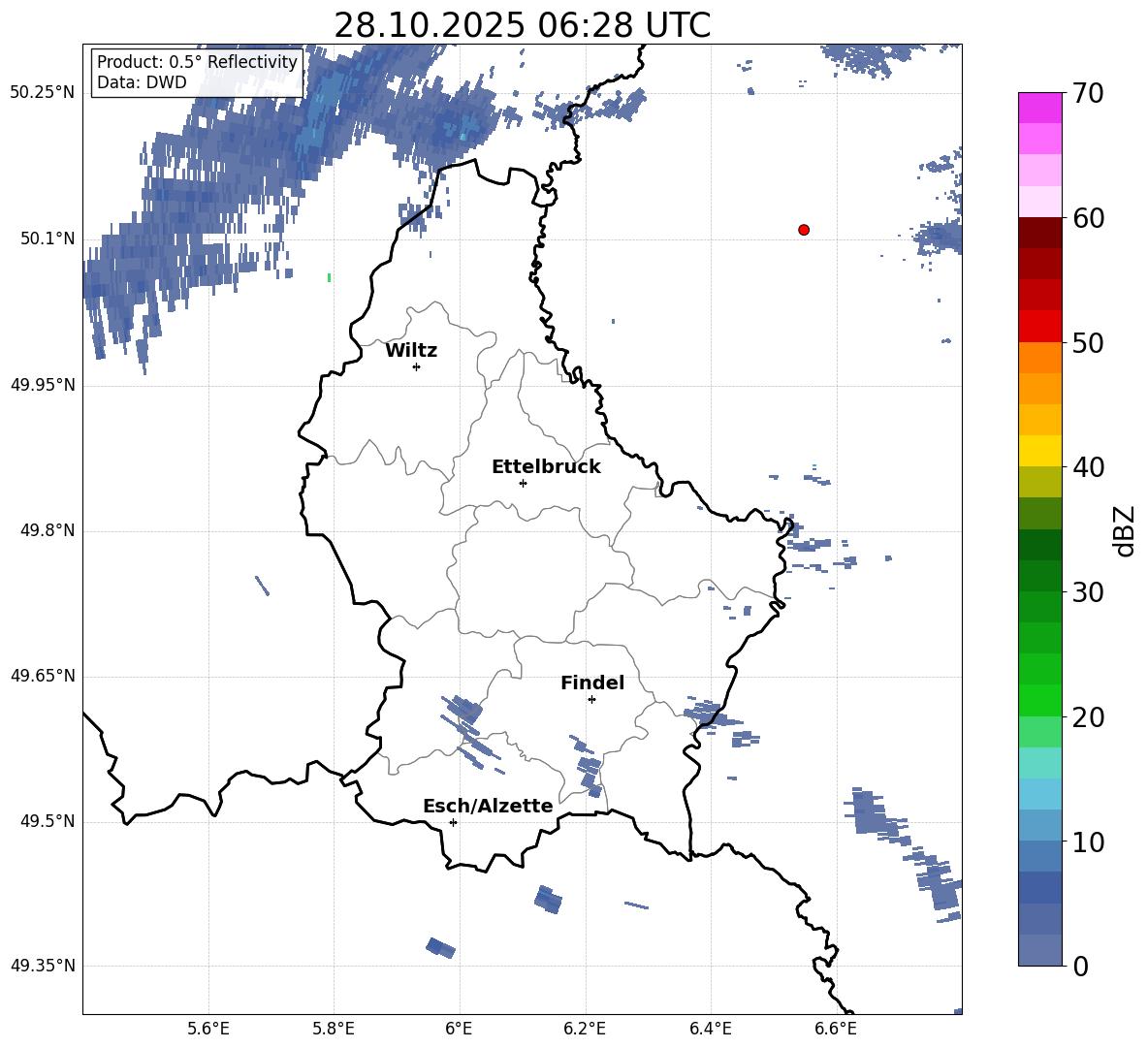Viewport: 1148px width, 1048px height.
Task: Click the 5.6°E longitude label
Action: pos(208,1029)
